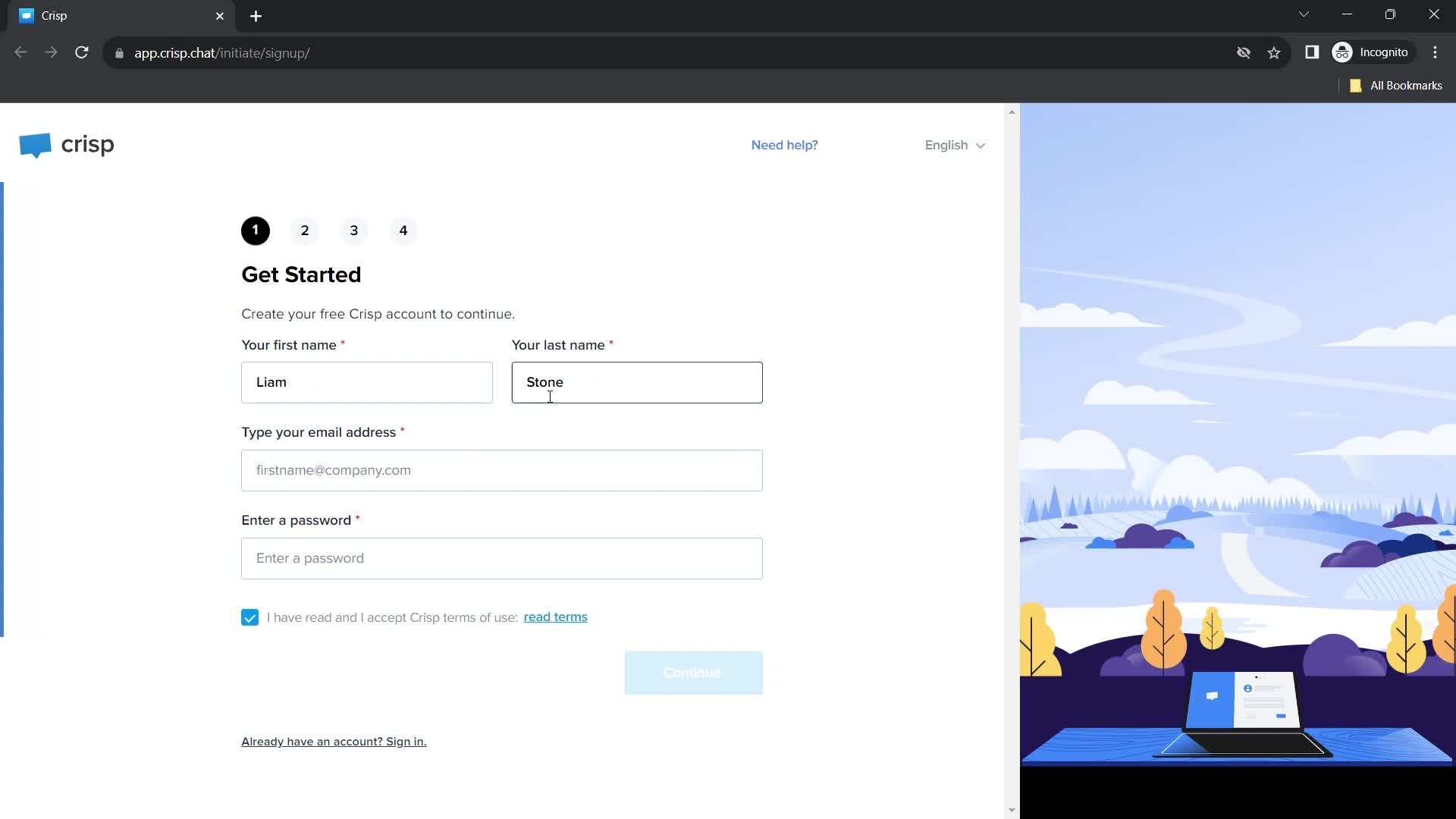Uncheck the Crisp terms acceptance checkbox
1456x819 pixels.
point(249,617)
